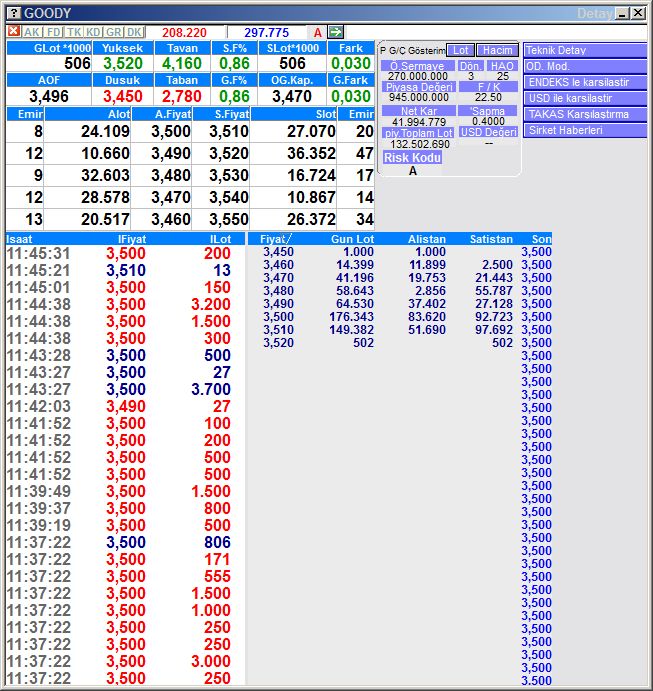
Task: Select bid price 3,500 in order book
Action: (171, 131)
